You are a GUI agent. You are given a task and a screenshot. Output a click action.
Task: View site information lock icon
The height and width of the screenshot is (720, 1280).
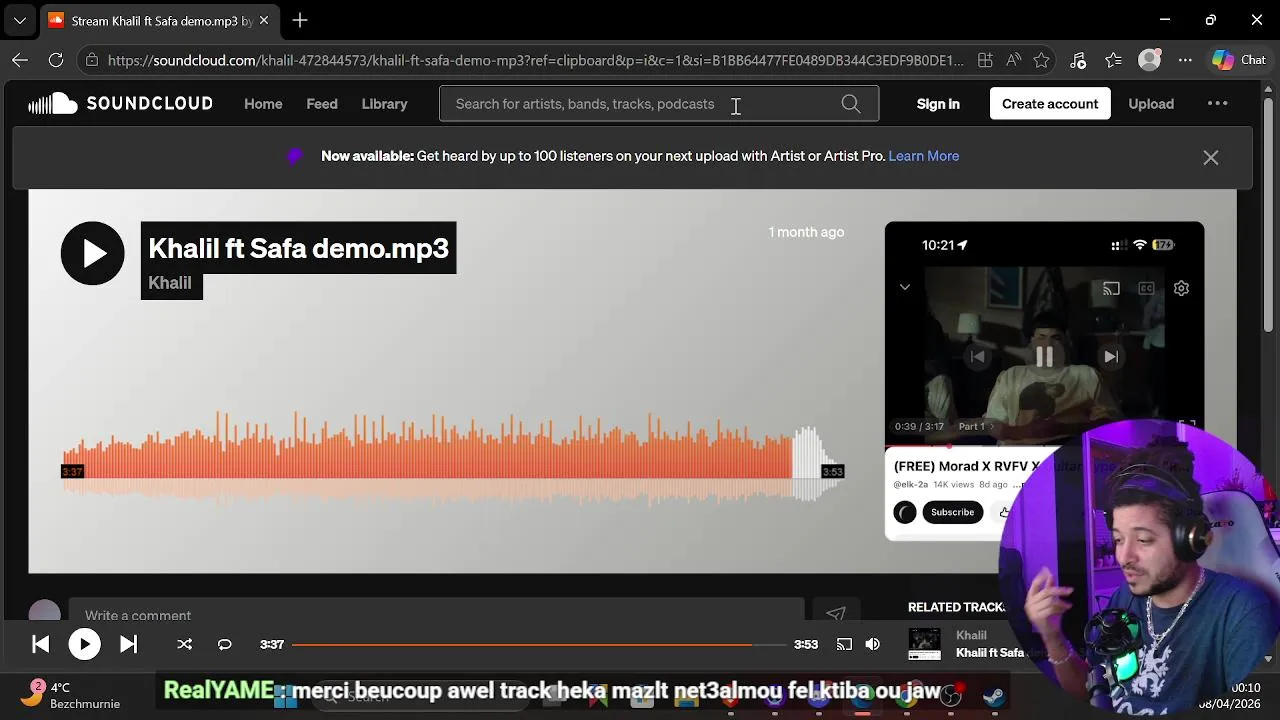pyautogui.click(x=92, y=60)
